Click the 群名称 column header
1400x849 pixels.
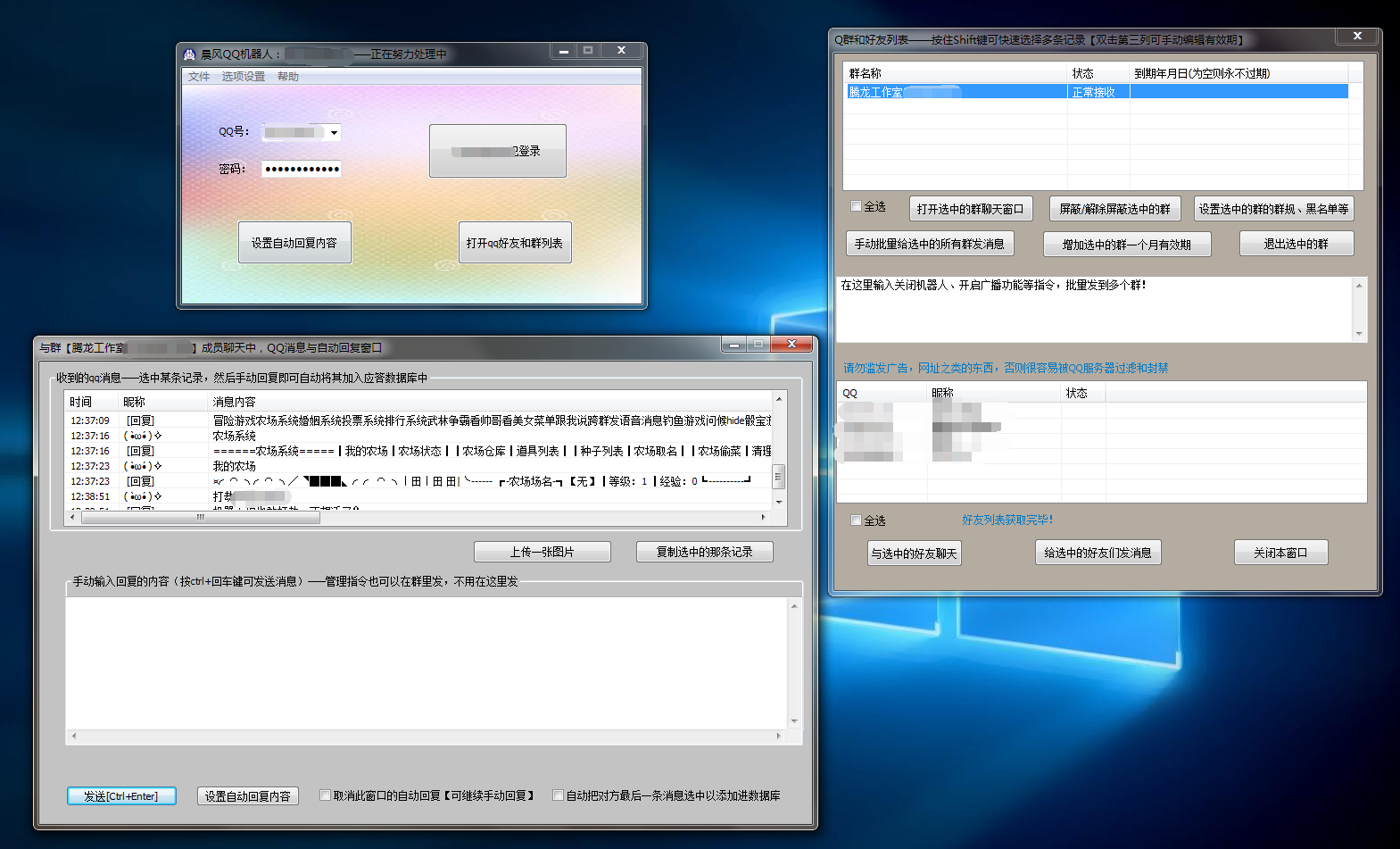click(956, 73)
